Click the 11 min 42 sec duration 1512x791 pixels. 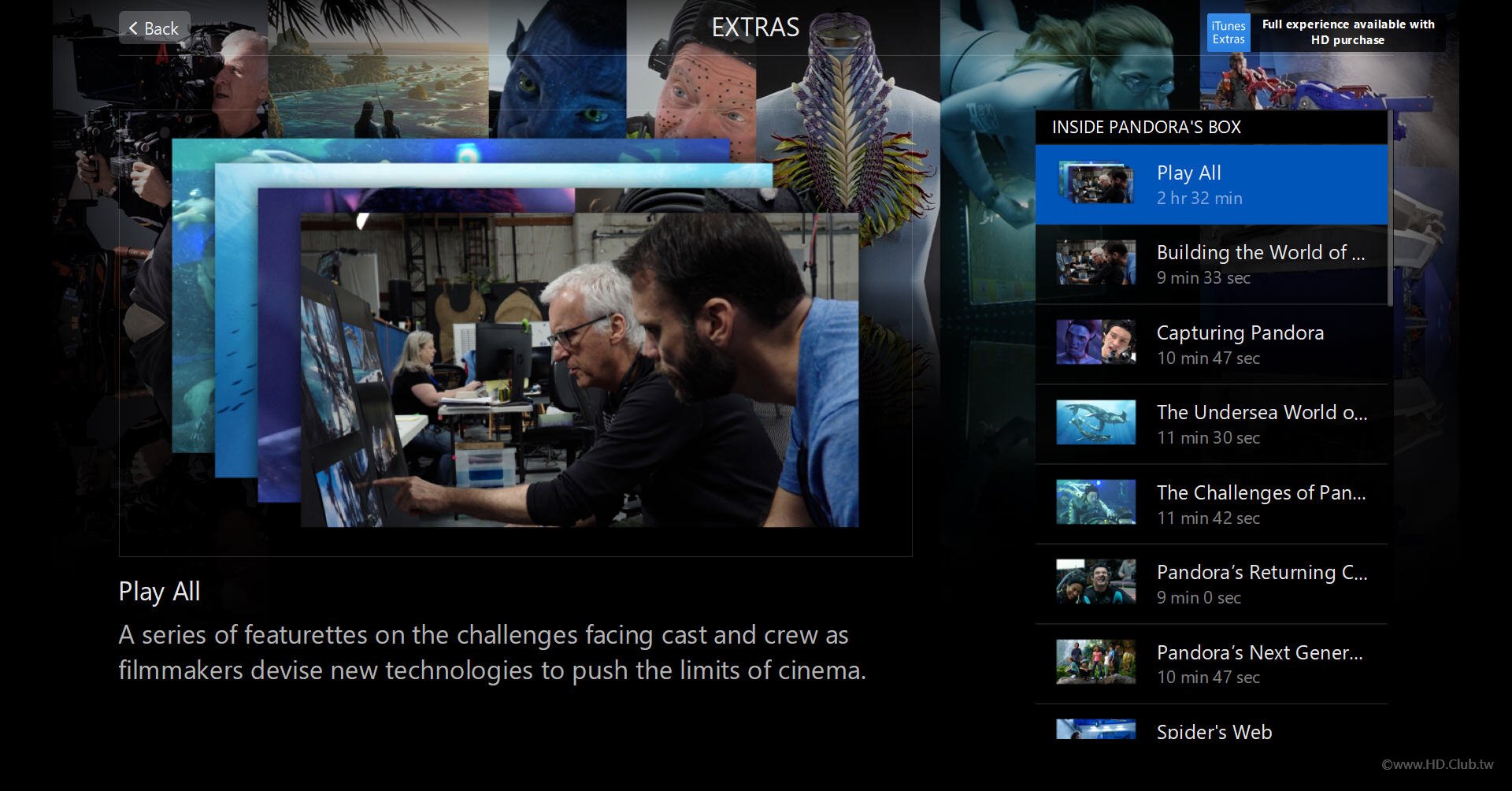(x=1208, y=518)
